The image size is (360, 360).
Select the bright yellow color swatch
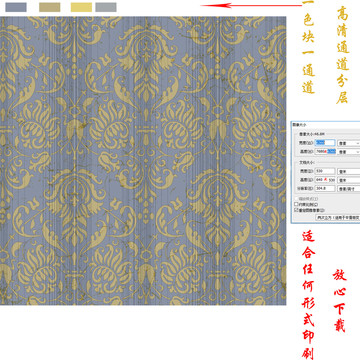coord(81,7)
